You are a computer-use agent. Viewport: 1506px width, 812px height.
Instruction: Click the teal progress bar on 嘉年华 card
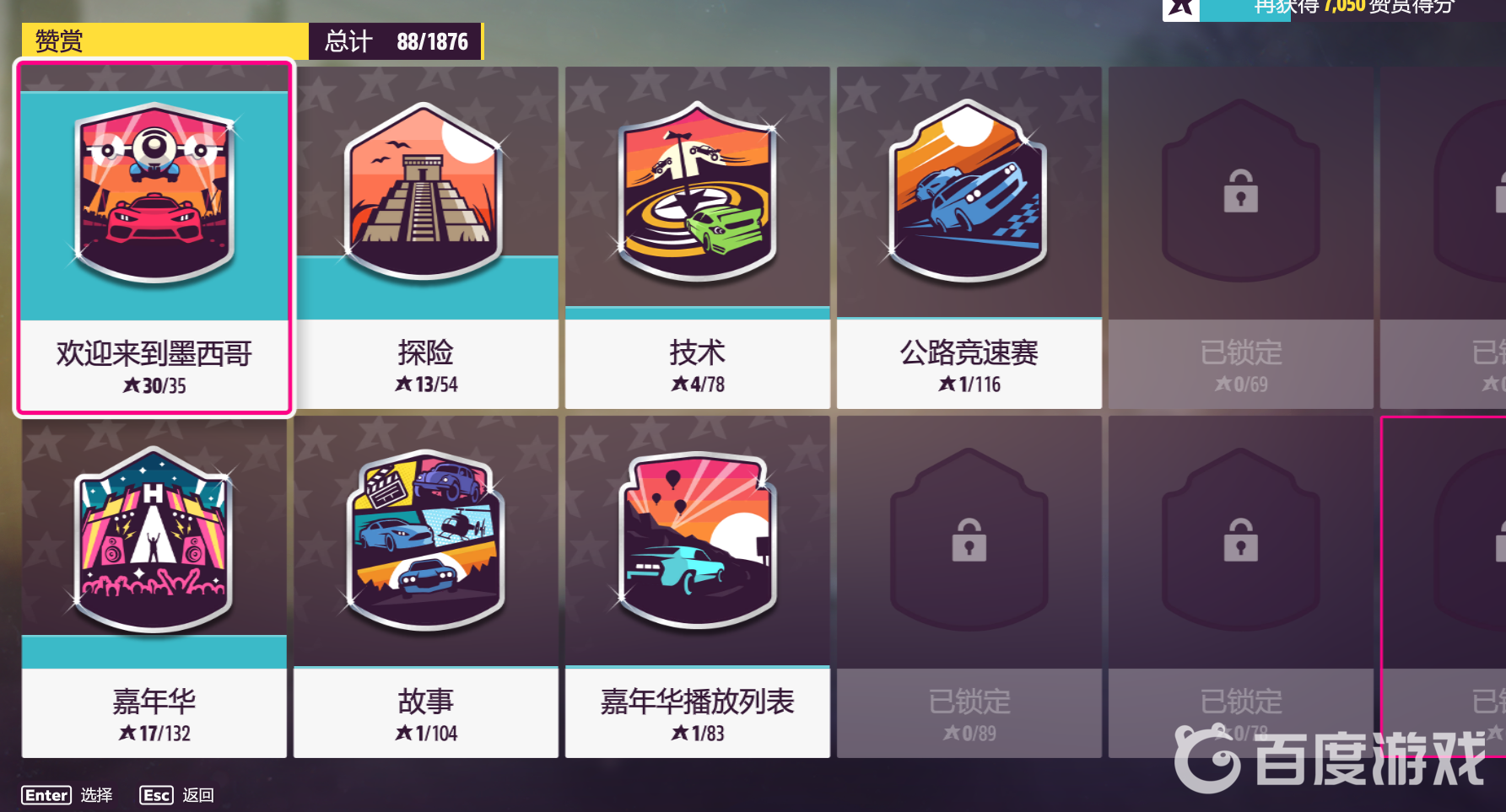[x=154, y=652]
